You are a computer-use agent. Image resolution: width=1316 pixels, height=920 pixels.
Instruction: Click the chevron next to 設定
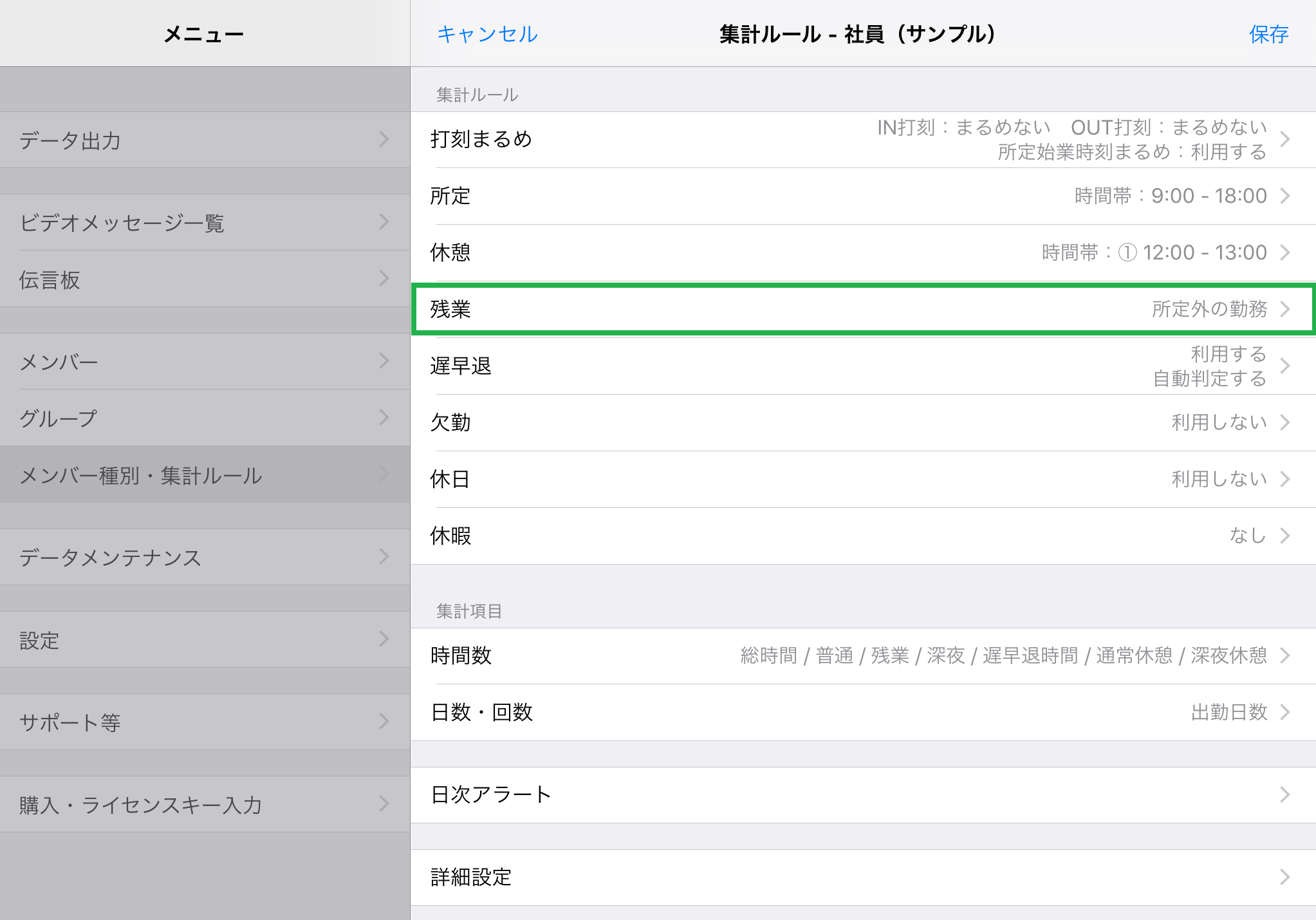[384, 639]
